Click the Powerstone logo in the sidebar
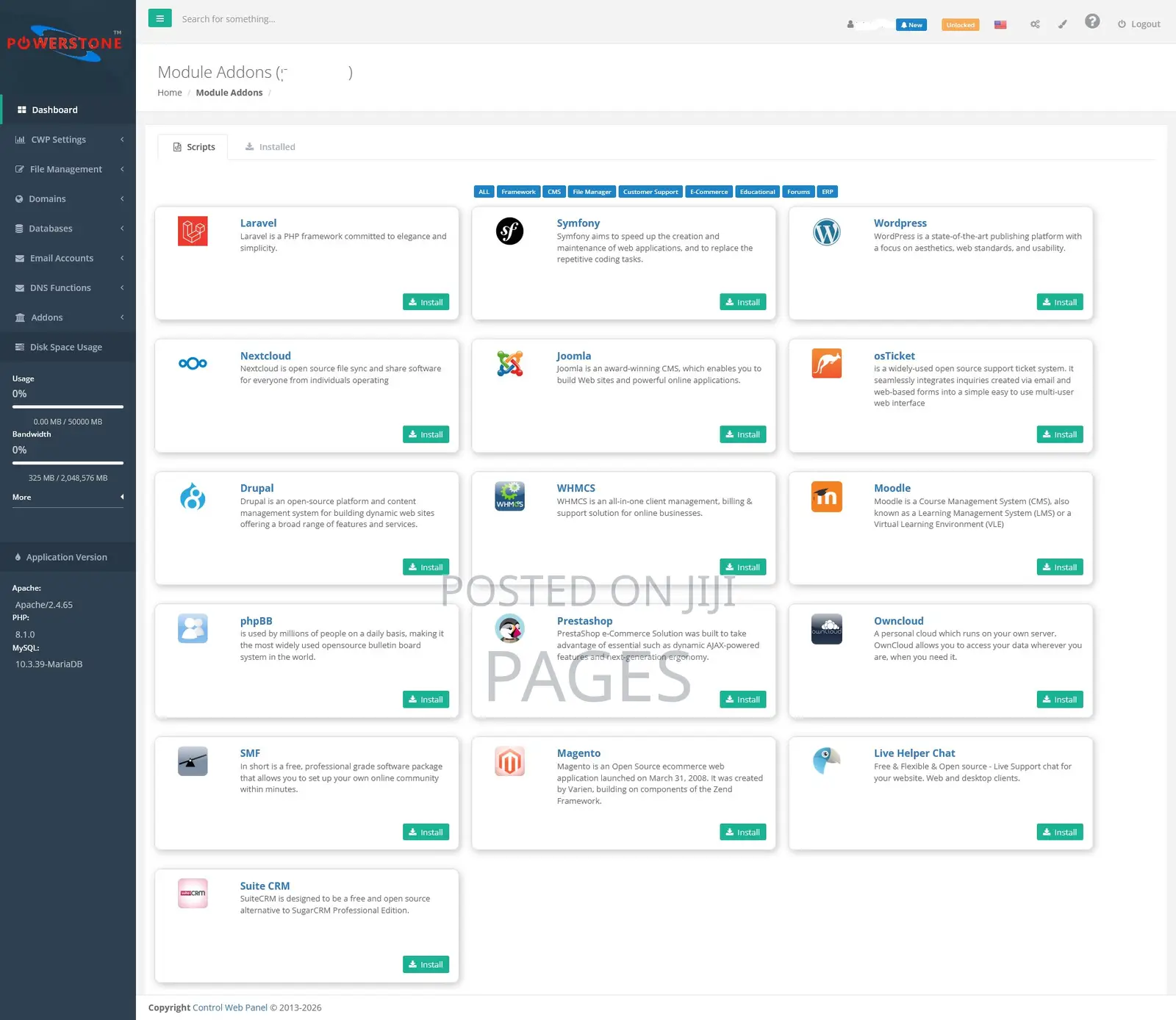 tap(65, 43)
